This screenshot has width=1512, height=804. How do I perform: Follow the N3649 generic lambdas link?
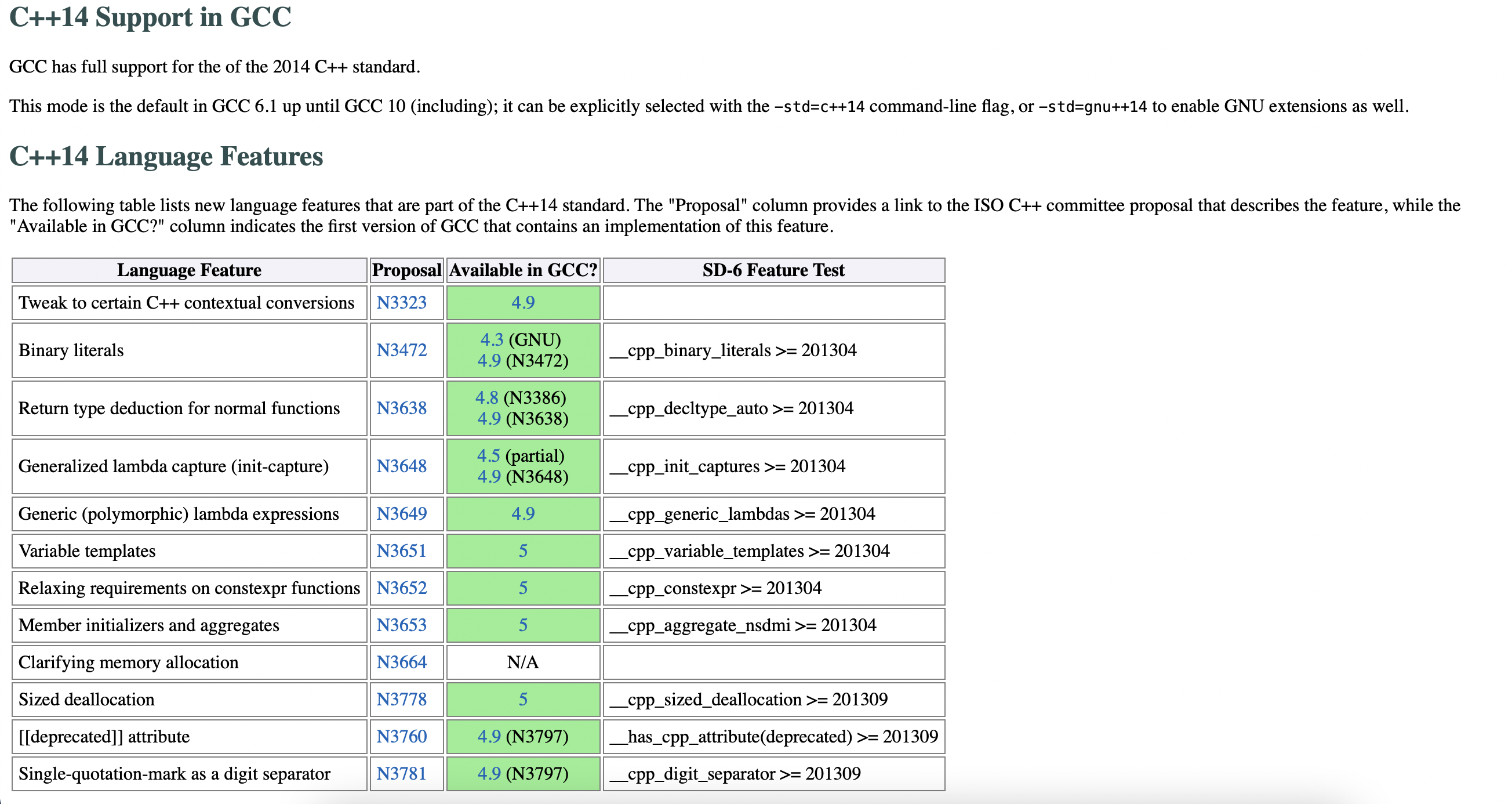point(401,514)
